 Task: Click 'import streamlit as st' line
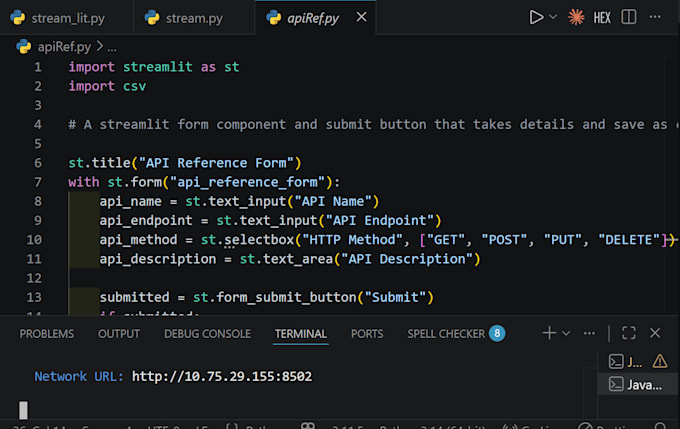tap(154, 67)
